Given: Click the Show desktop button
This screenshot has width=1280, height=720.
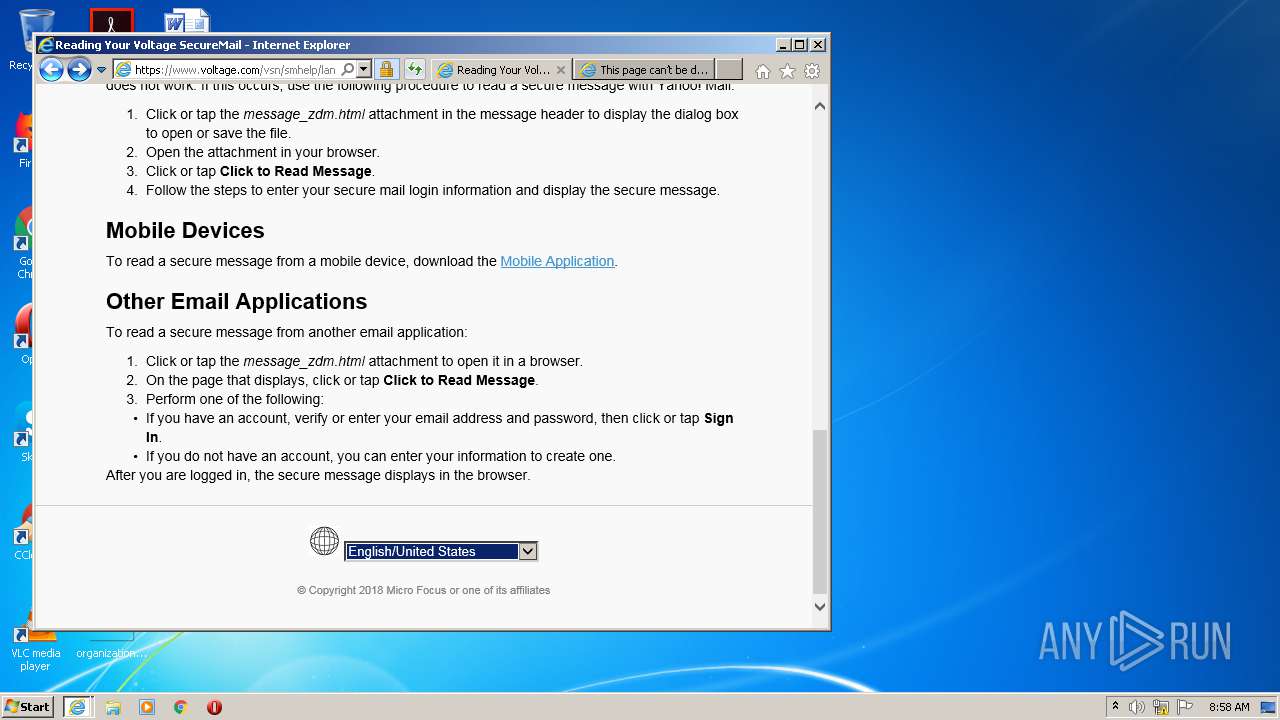Looking at the screenshot, I should tap(1270, 707).
